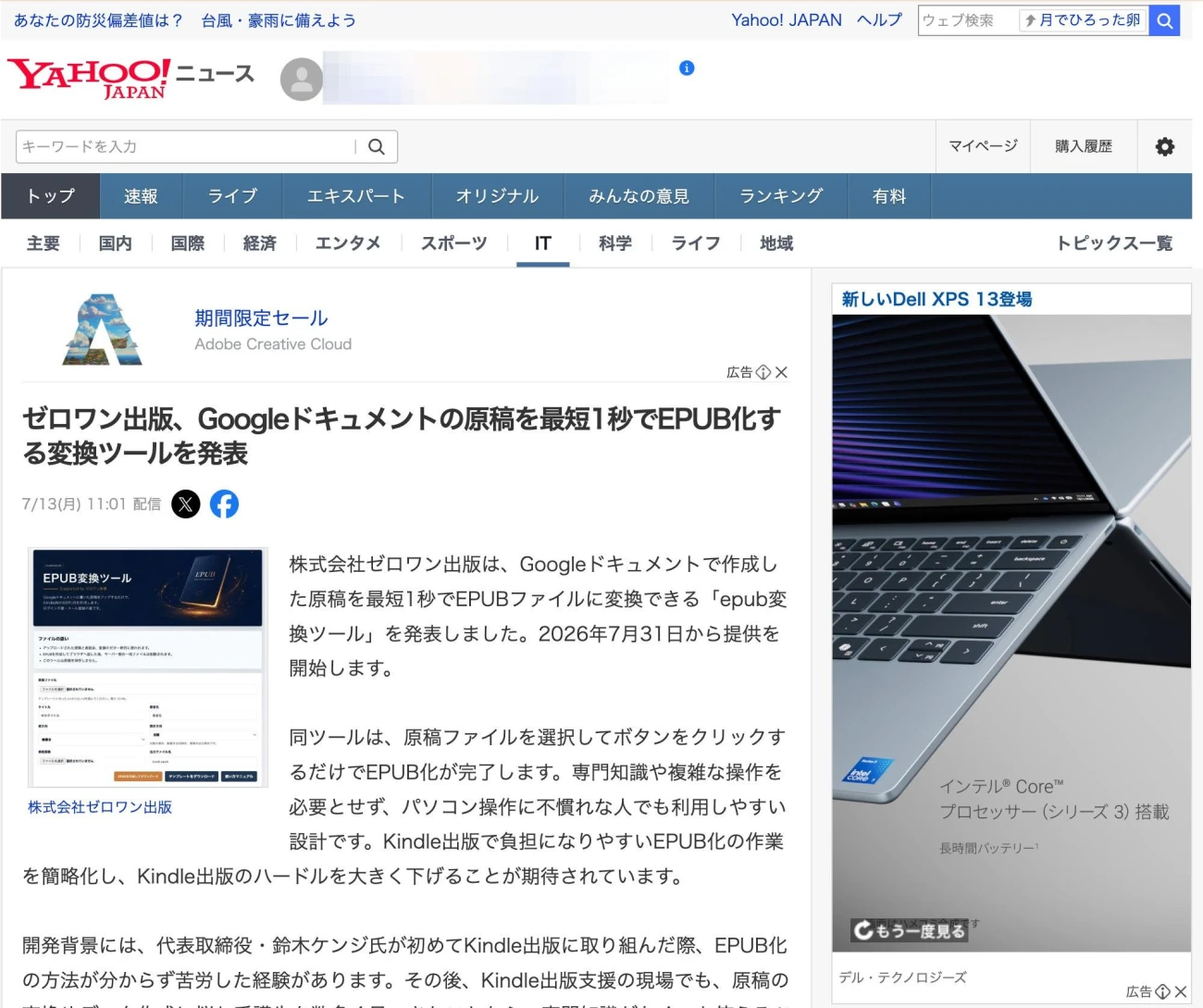Go to the オリジナル tab
The width and height of the screenshot is (1203, 1008).
[497, 196]
